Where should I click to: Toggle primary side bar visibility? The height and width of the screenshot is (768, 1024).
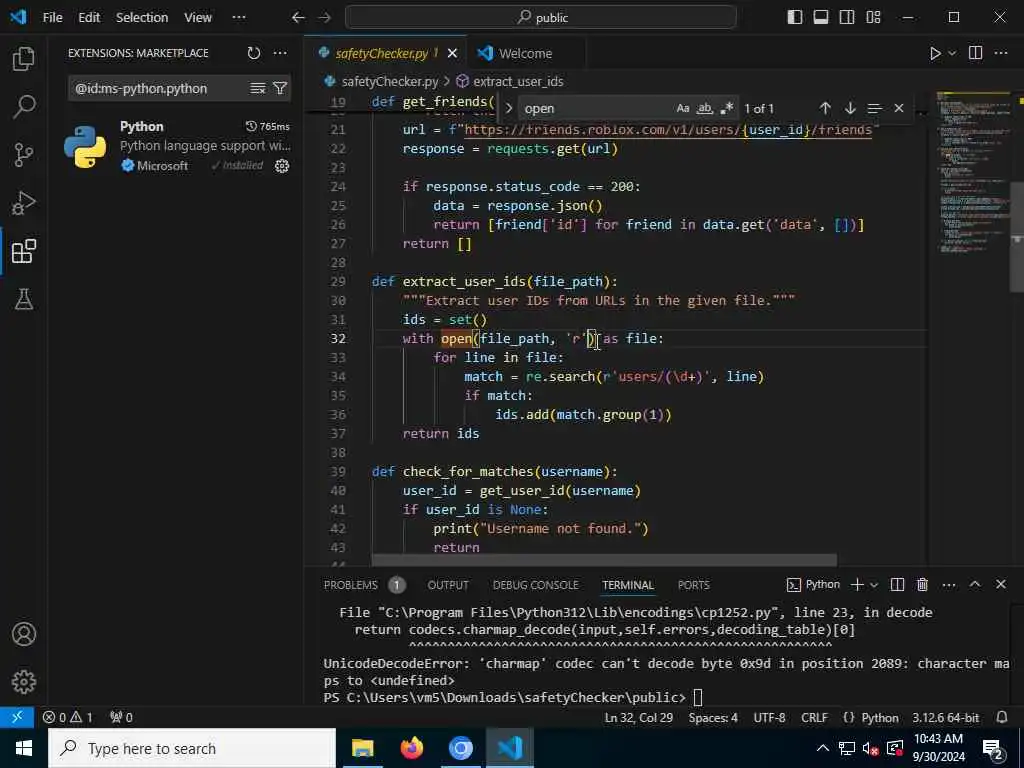(x=795, y=18)
